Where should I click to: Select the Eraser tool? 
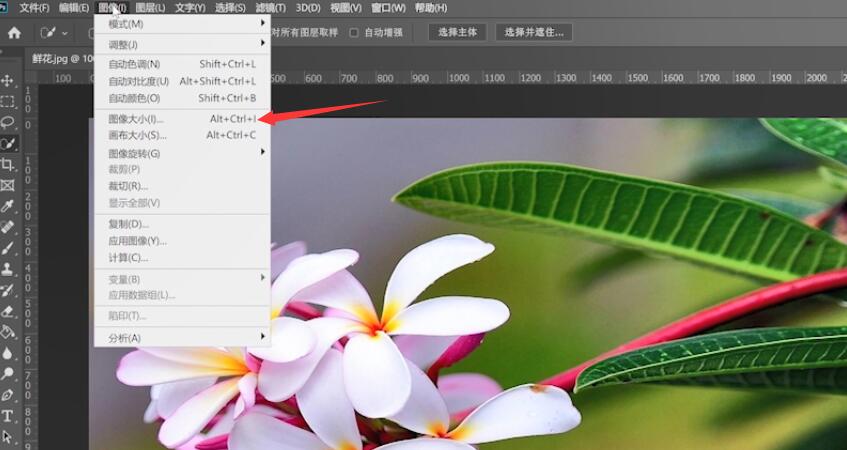click(x=7, y=311)
